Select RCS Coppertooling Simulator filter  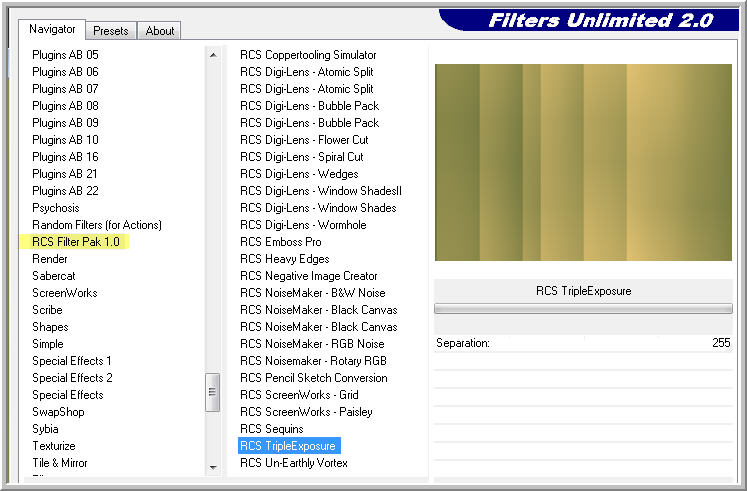click(x=308, y=55)
